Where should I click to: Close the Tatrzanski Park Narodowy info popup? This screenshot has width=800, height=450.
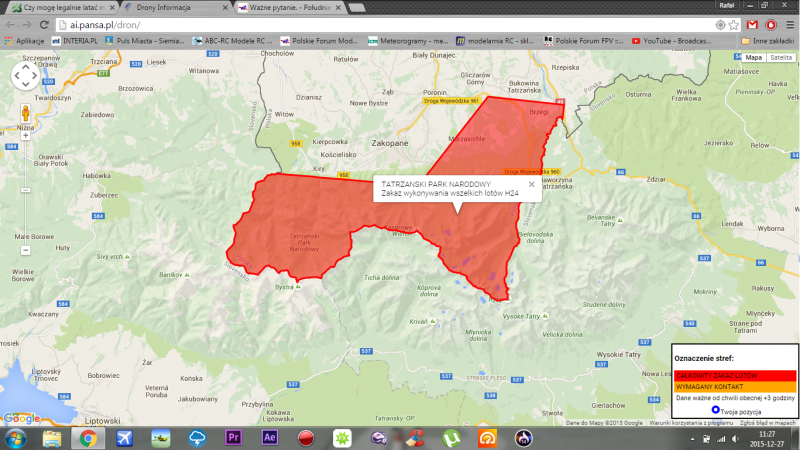[x=531, y=184]
